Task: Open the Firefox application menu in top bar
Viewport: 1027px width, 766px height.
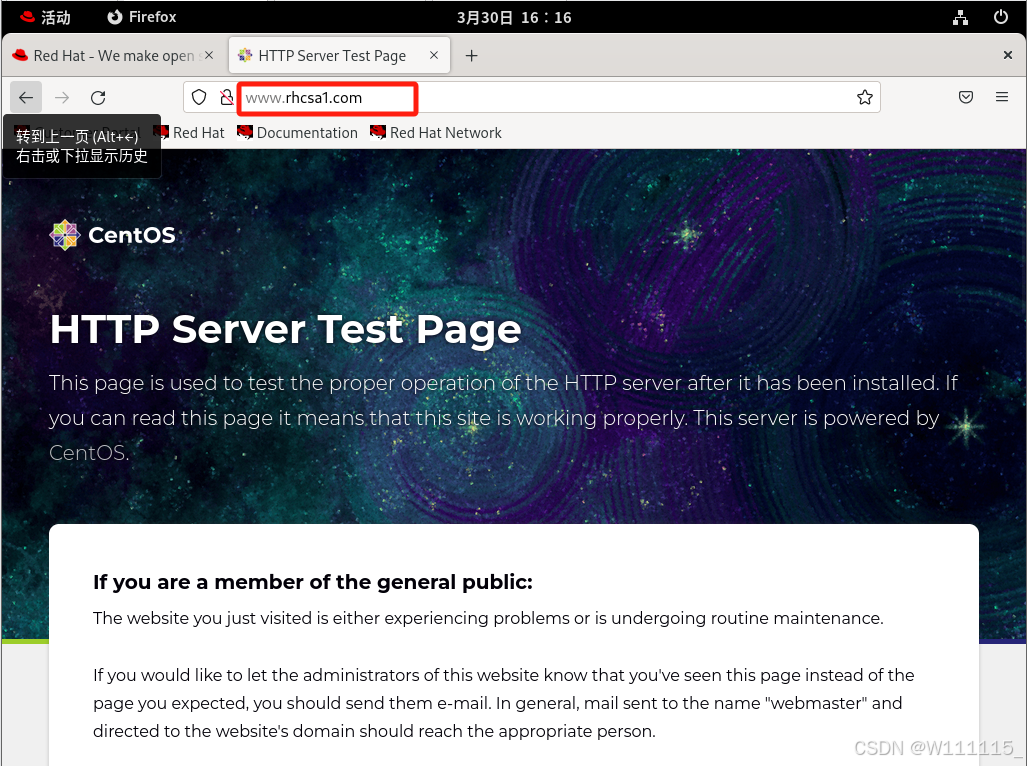Action: [142, 17]
